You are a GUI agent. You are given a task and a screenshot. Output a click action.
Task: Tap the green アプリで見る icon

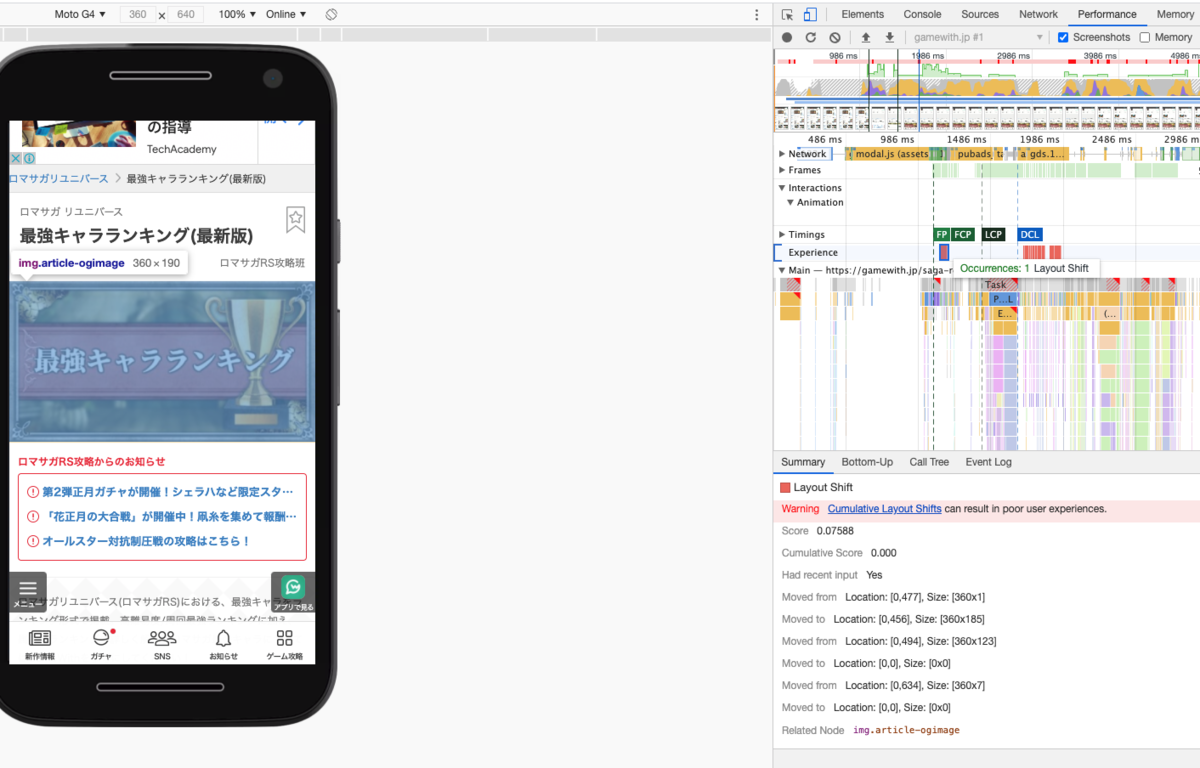[x=293, y=591]
